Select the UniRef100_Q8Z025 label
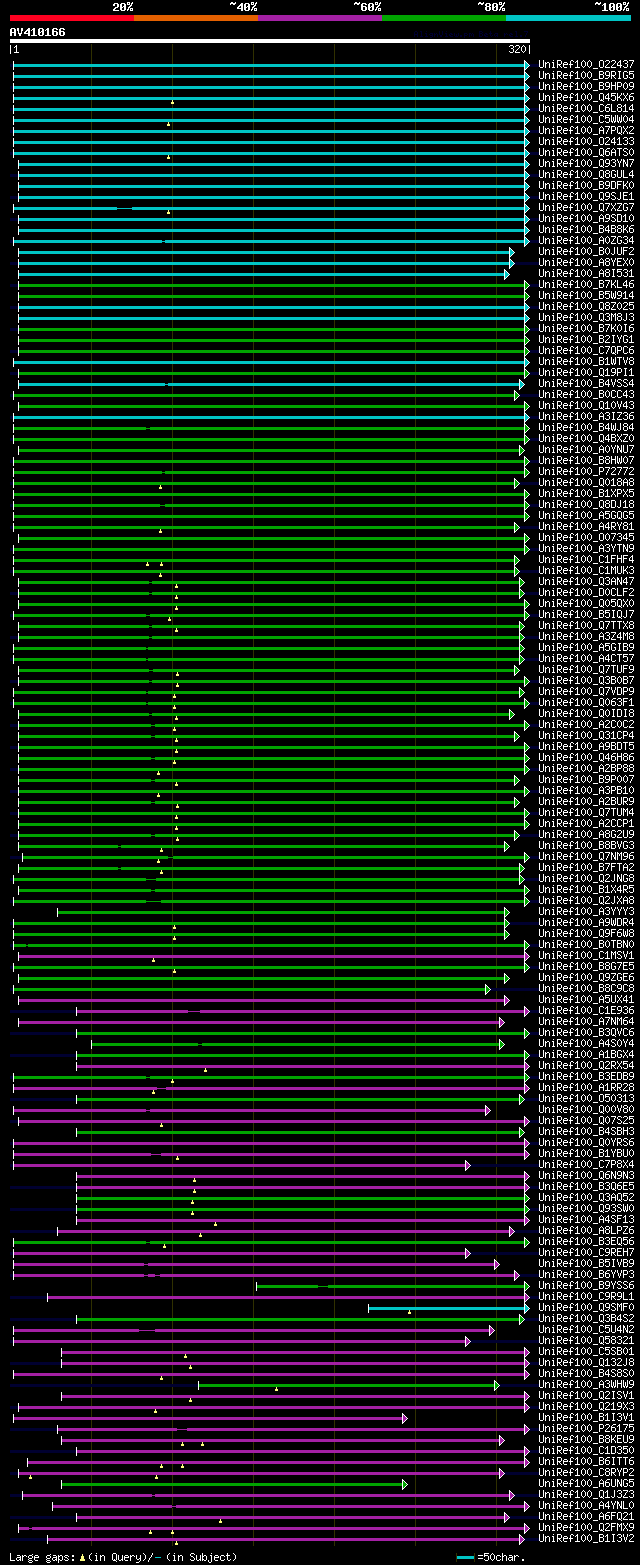 [x=586, y=306]
